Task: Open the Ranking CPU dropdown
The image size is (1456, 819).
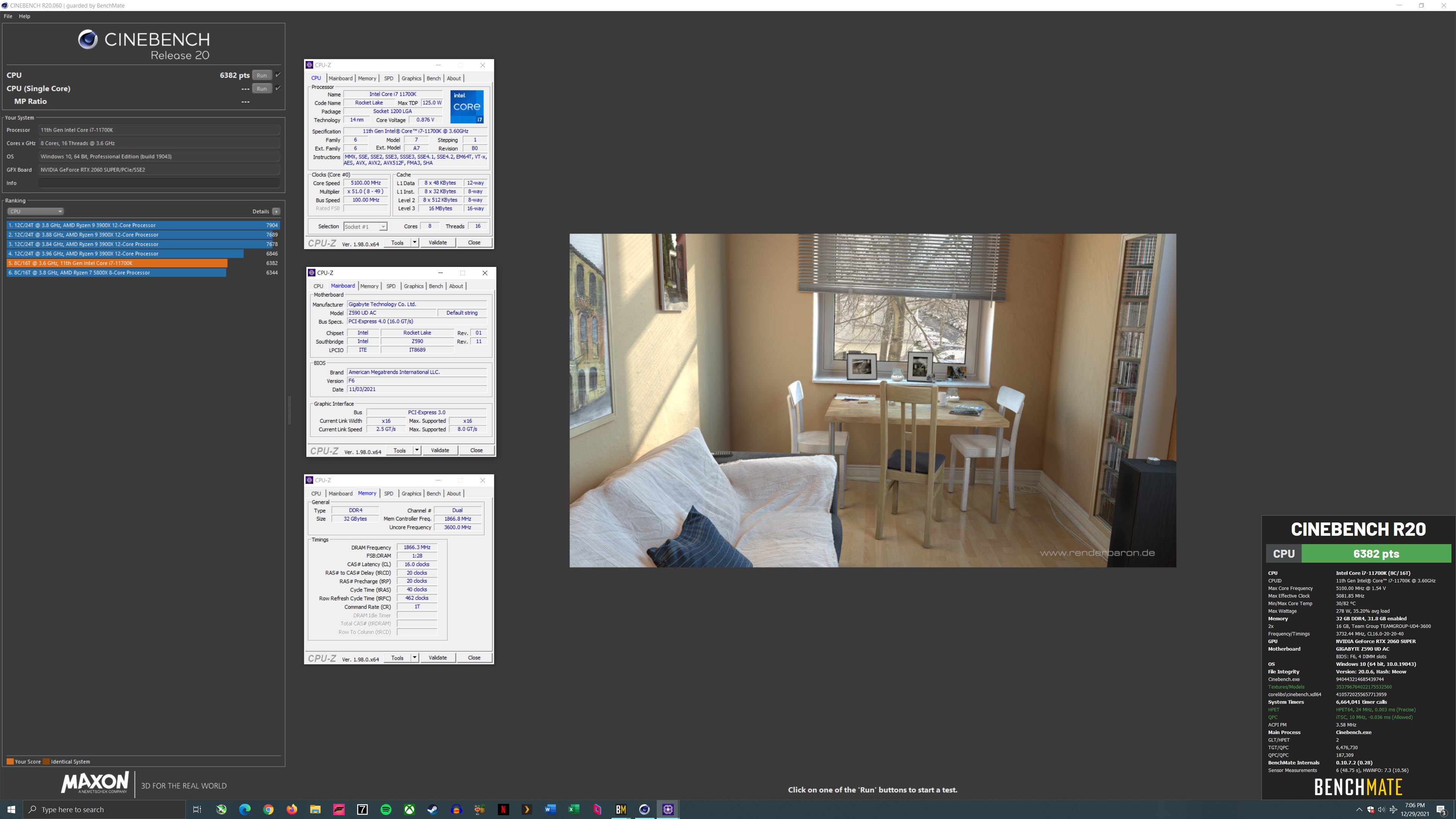Action: [35, 212]
